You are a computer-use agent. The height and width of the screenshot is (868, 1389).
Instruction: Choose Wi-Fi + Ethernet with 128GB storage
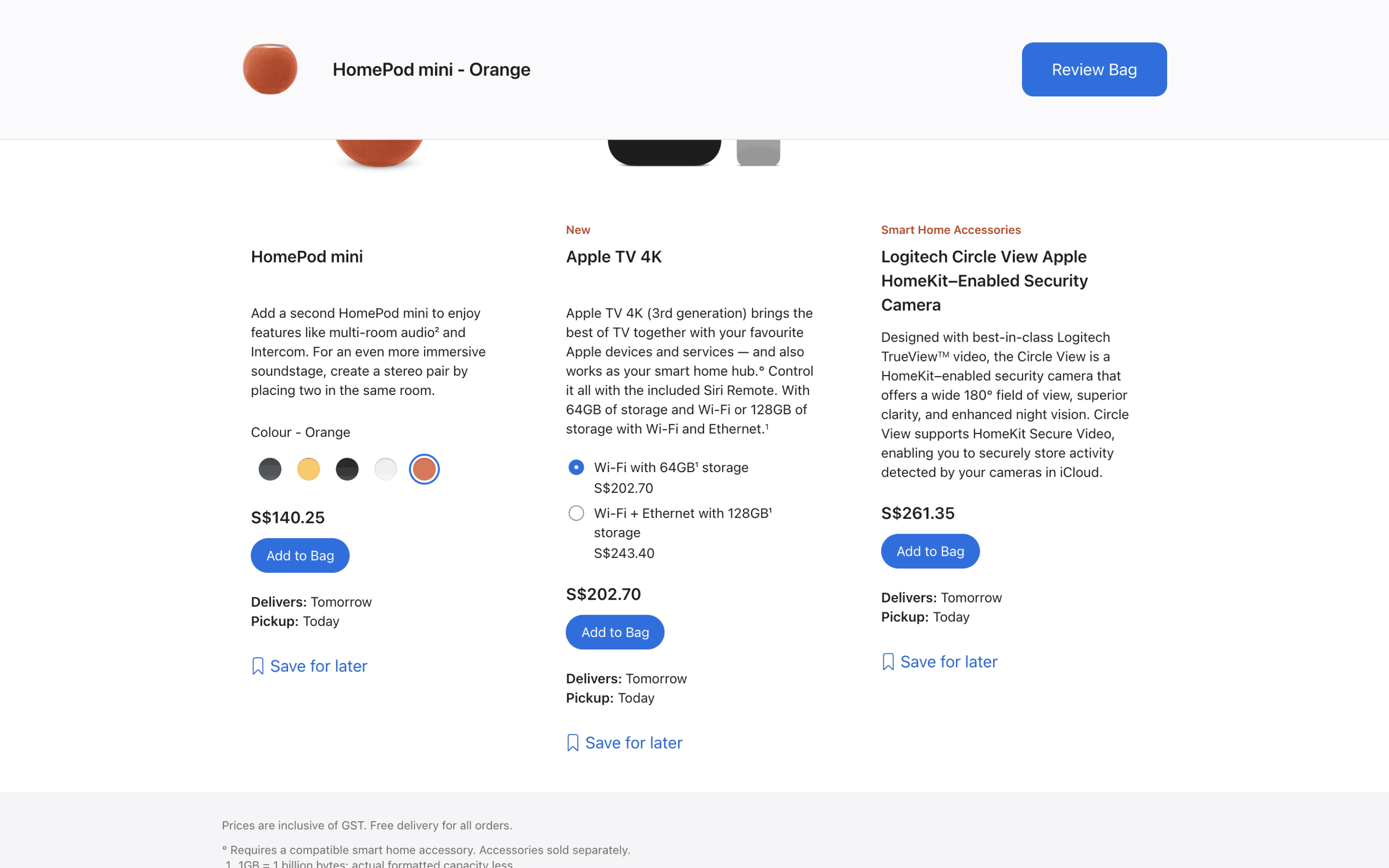click(576, 513)
